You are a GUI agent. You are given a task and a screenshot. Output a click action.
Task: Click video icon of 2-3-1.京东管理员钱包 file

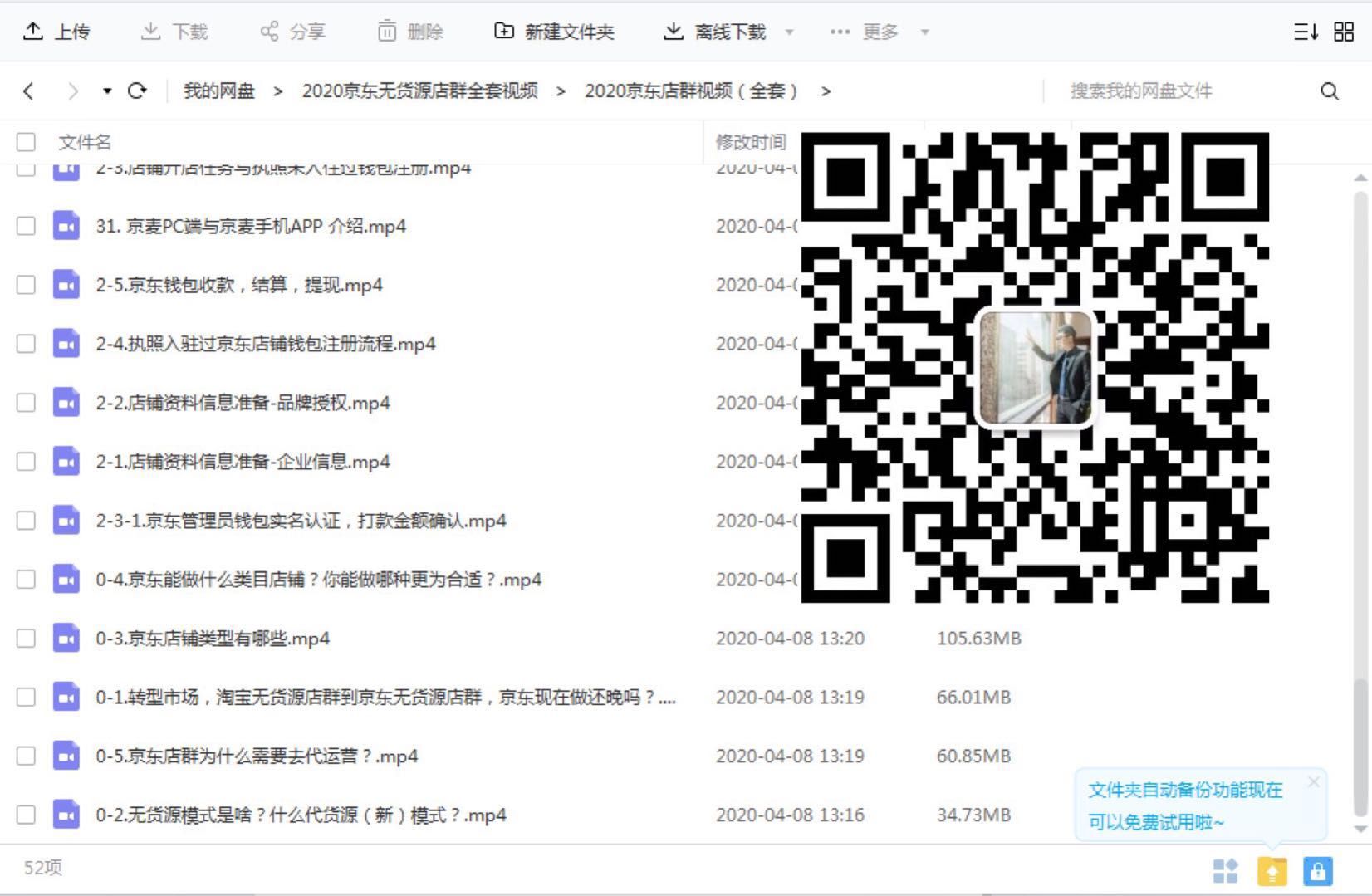coord(66,521)
